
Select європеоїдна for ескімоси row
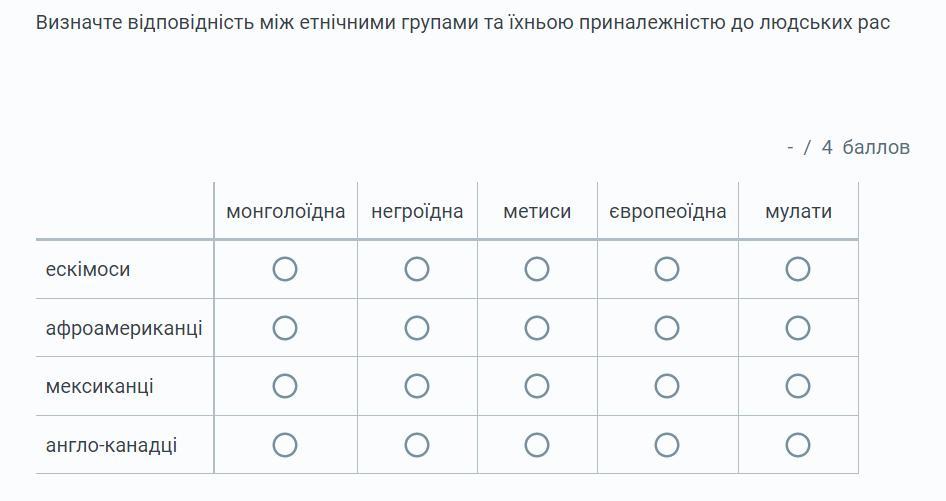[x=667, y=269]
